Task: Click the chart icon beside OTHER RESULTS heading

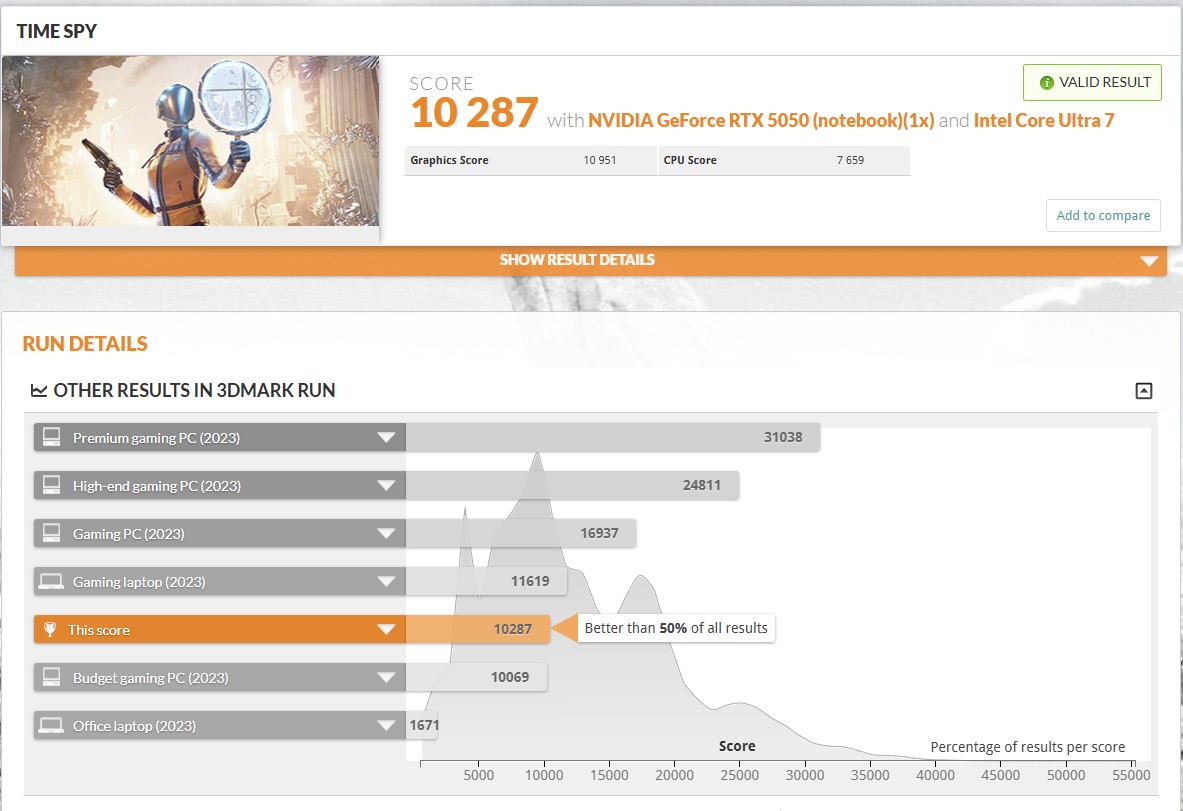Action: [38, 391]
